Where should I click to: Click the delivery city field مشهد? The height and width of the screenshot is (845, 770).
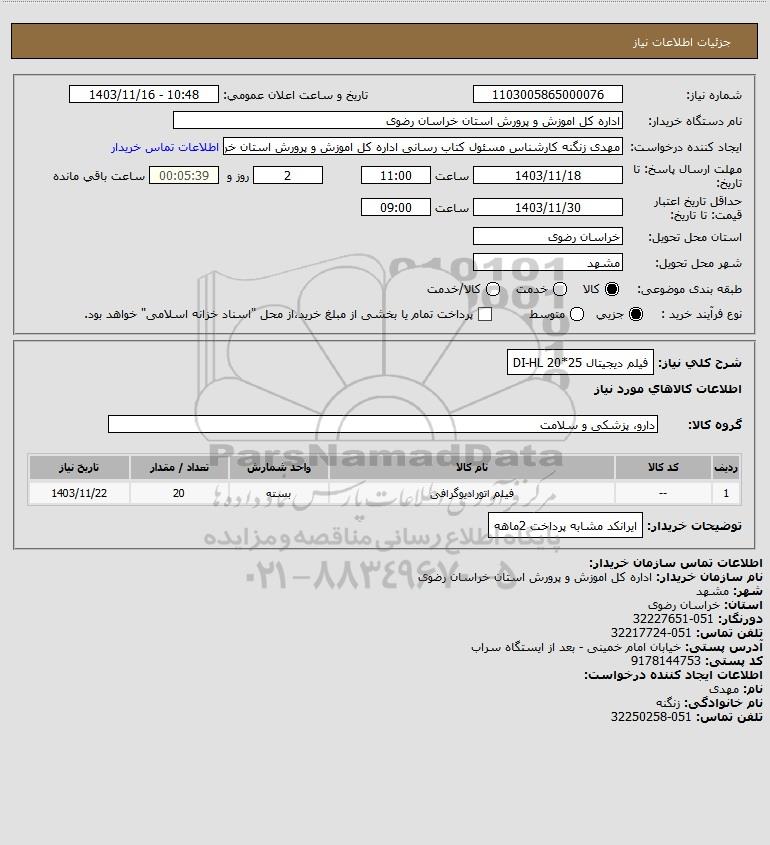tap(547, 262)
